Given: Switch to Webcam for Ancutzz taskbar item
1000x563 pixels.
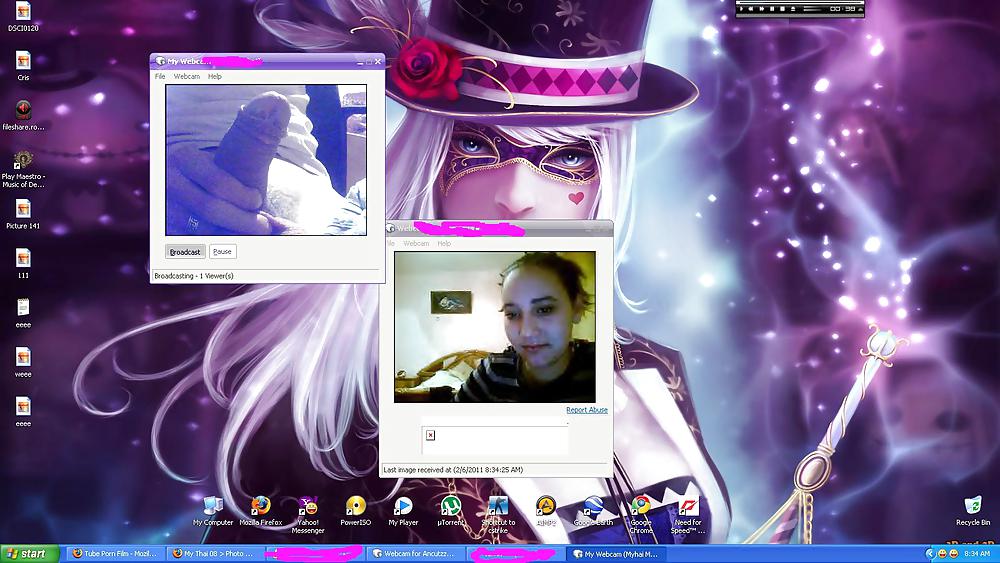Looking at the screenshot, I should pyautogui.click(x=415, y=553).
